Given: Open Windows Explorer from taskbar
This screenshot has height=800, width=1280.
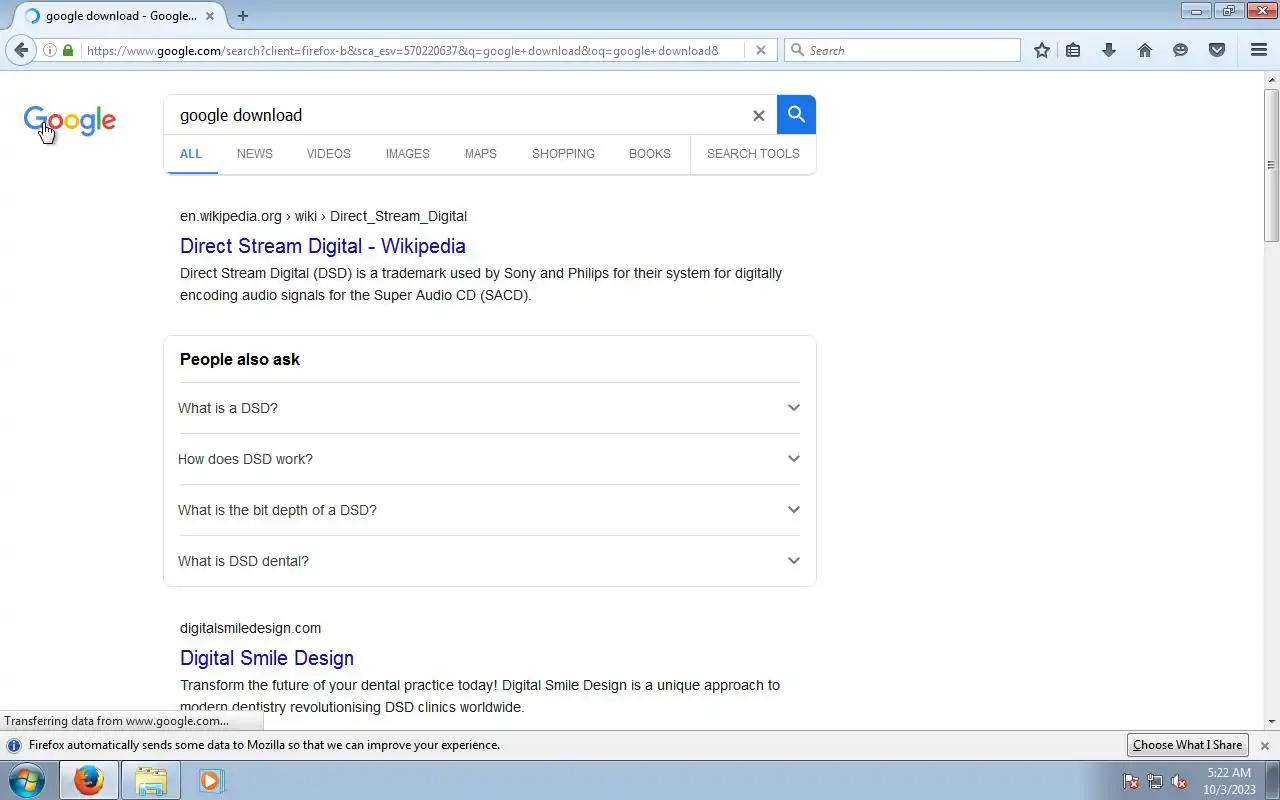Looking at the screenshot, I should coord(151,780).
